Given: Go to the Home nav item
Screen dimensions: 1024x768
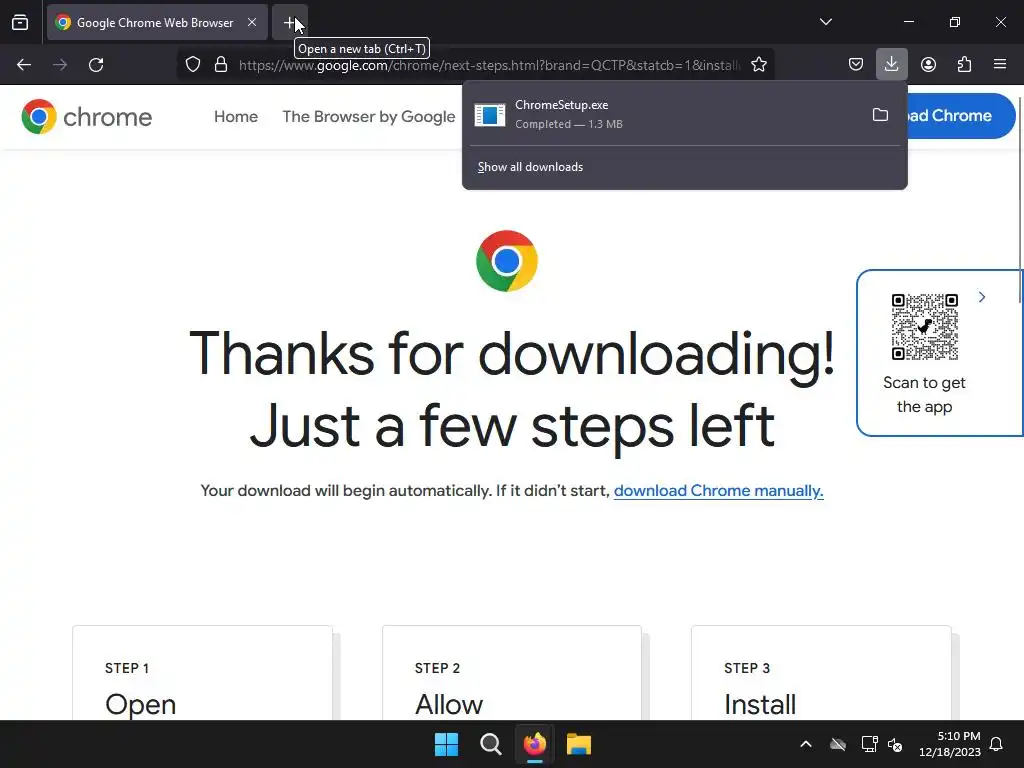Looking at the screenshot, I should click(x=236, y=117).
